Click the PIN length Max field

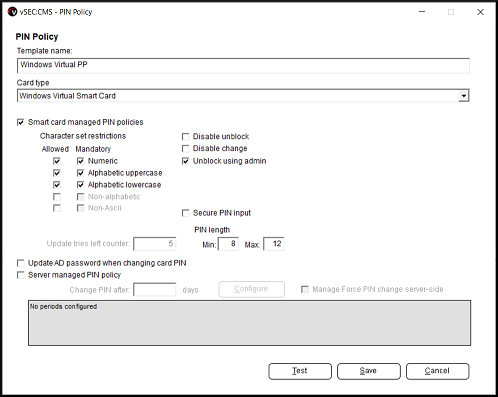[274, 244]
